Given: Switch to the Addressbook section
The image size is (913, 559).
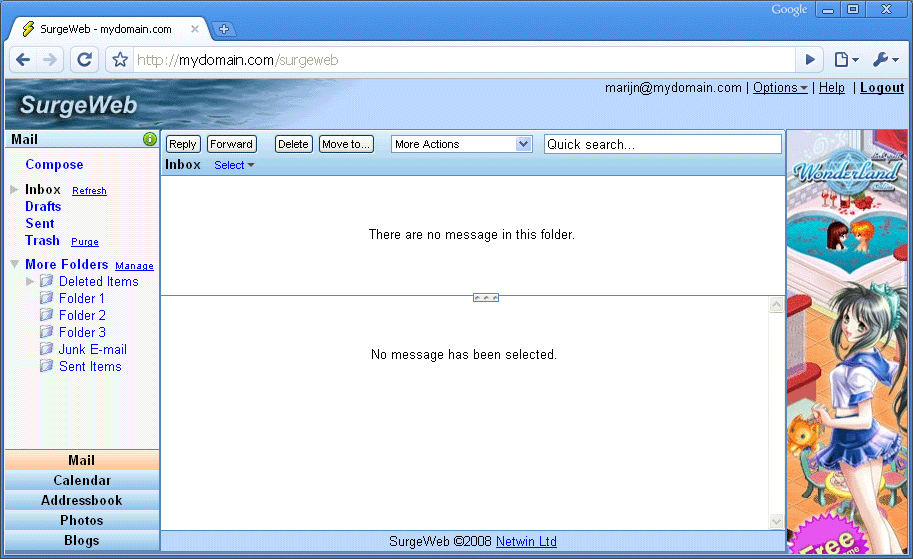Looking at the screenshot, I should [x=82, y=500].
